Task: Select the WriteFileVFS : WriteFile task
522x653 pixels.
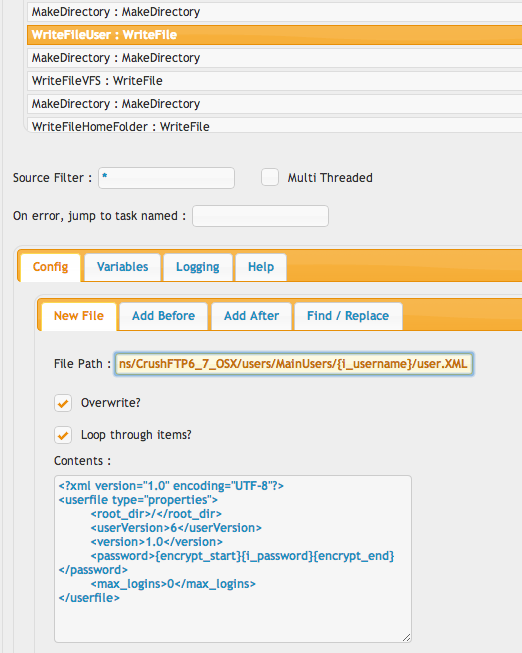Action: (275, 81)
